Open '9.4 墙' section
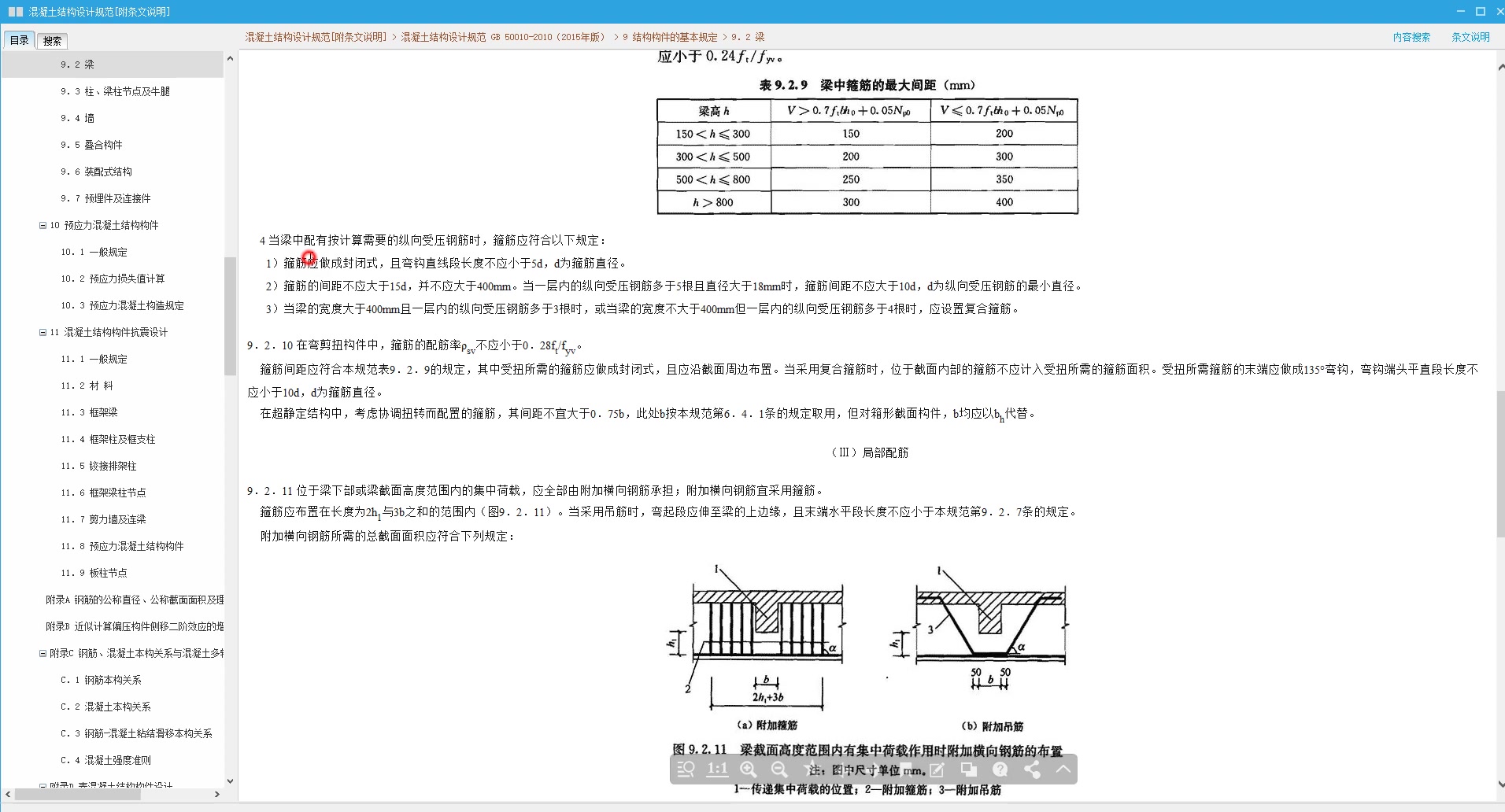 pos(77,118)
